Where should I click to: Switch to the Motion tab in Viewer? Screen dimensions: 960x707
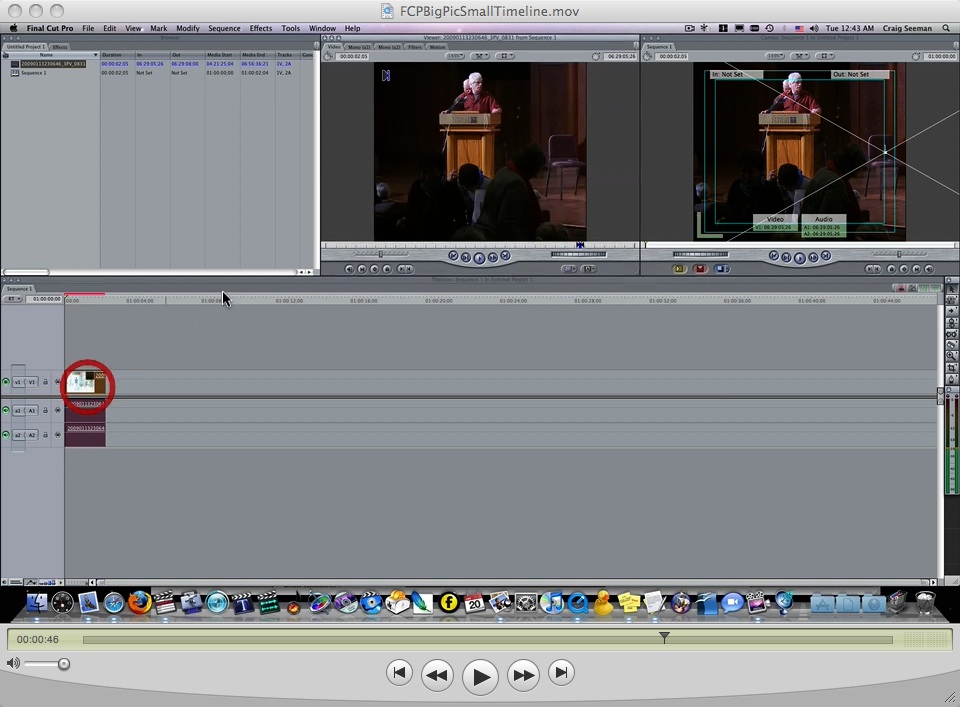coord(437,47)
